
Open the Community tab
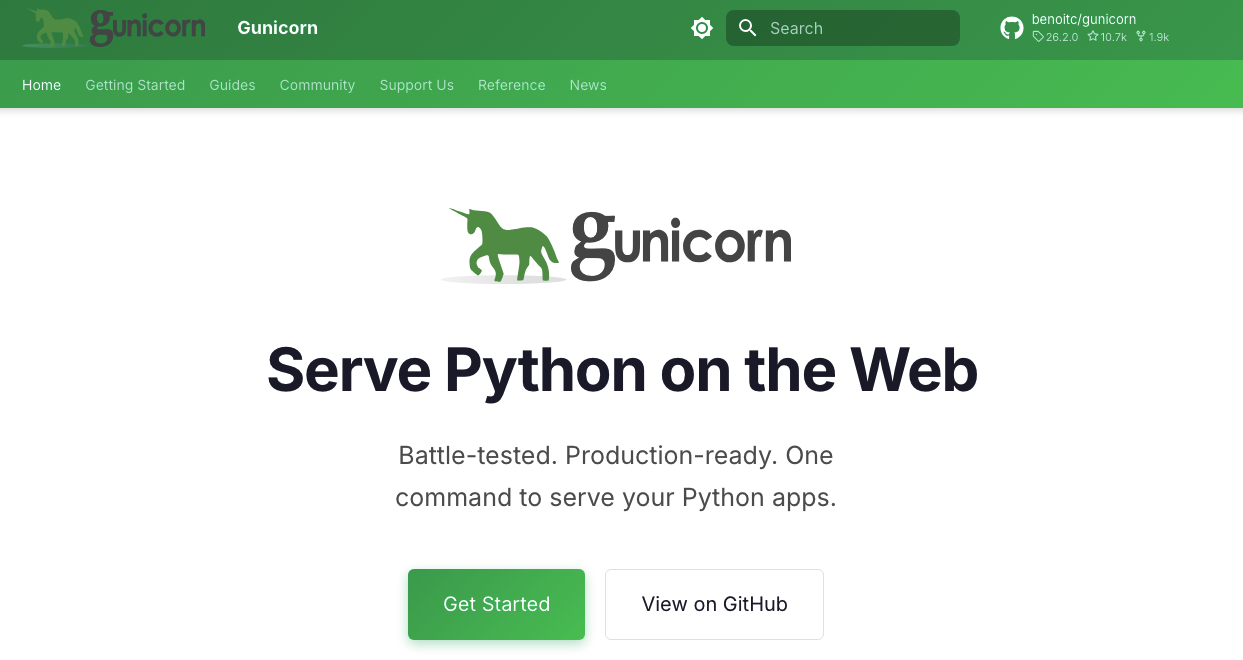[317, 85]
